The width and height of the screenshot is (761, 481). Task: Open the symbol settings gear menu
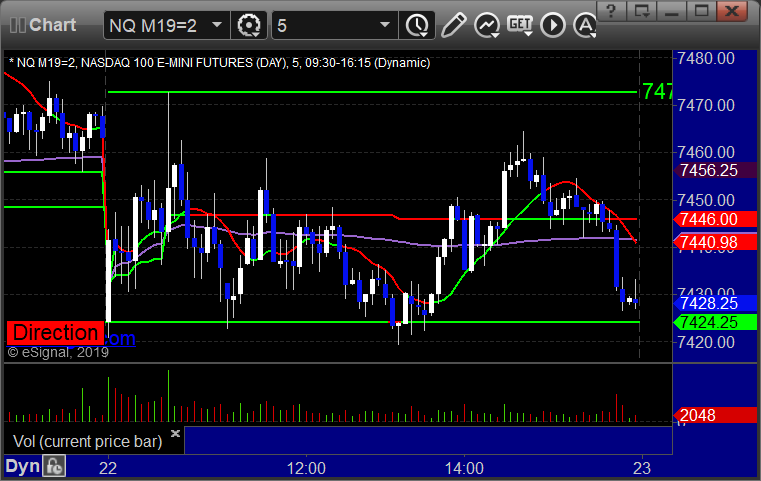pos(249,25)
